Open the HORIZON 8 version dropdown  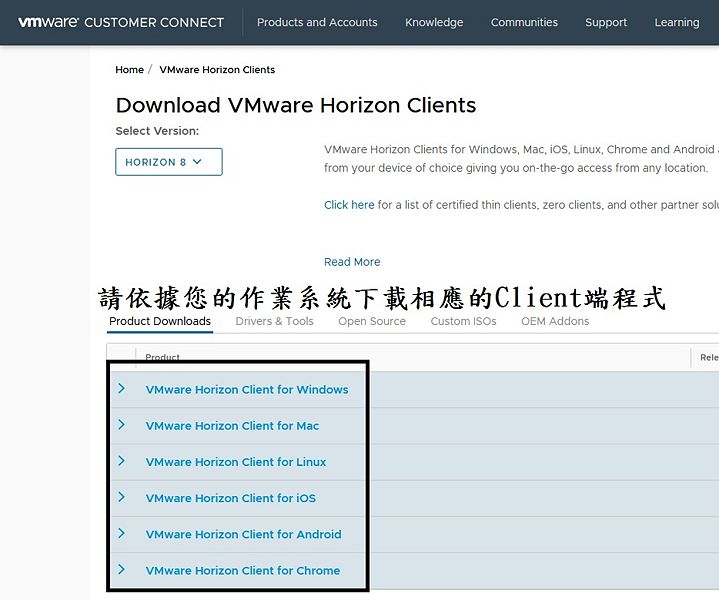tap(169, 162)
